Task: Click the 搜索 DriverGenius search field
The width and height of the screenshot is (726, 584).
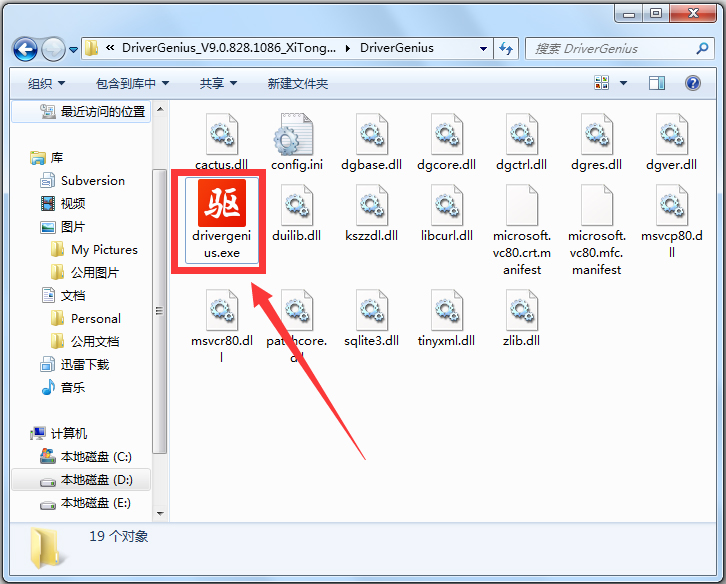Action: 621,49
